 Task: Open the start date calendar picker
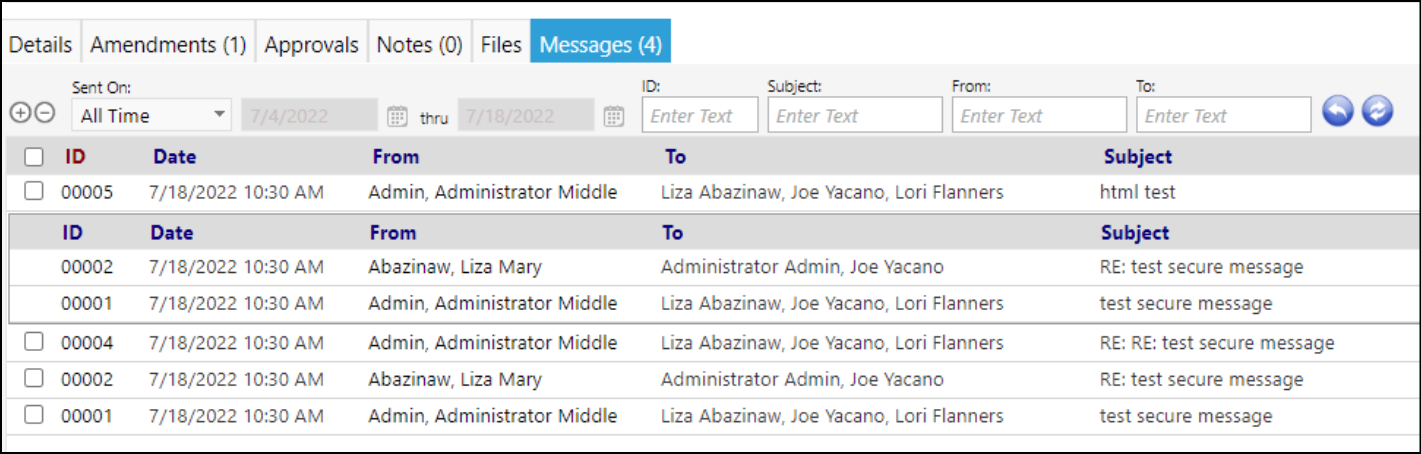397,116
